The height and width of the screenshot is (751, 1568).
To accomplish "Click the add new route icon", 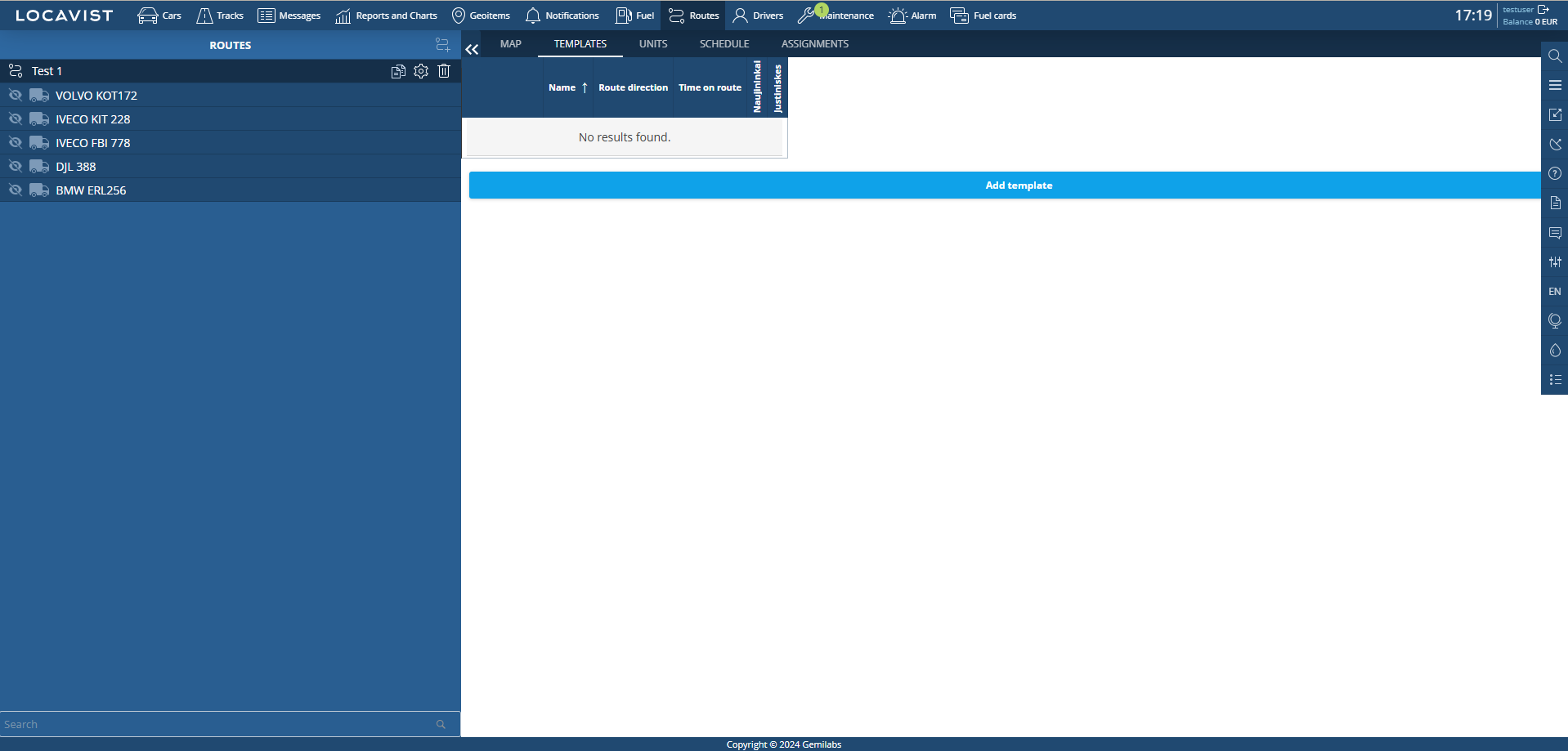I will (442, 45).
